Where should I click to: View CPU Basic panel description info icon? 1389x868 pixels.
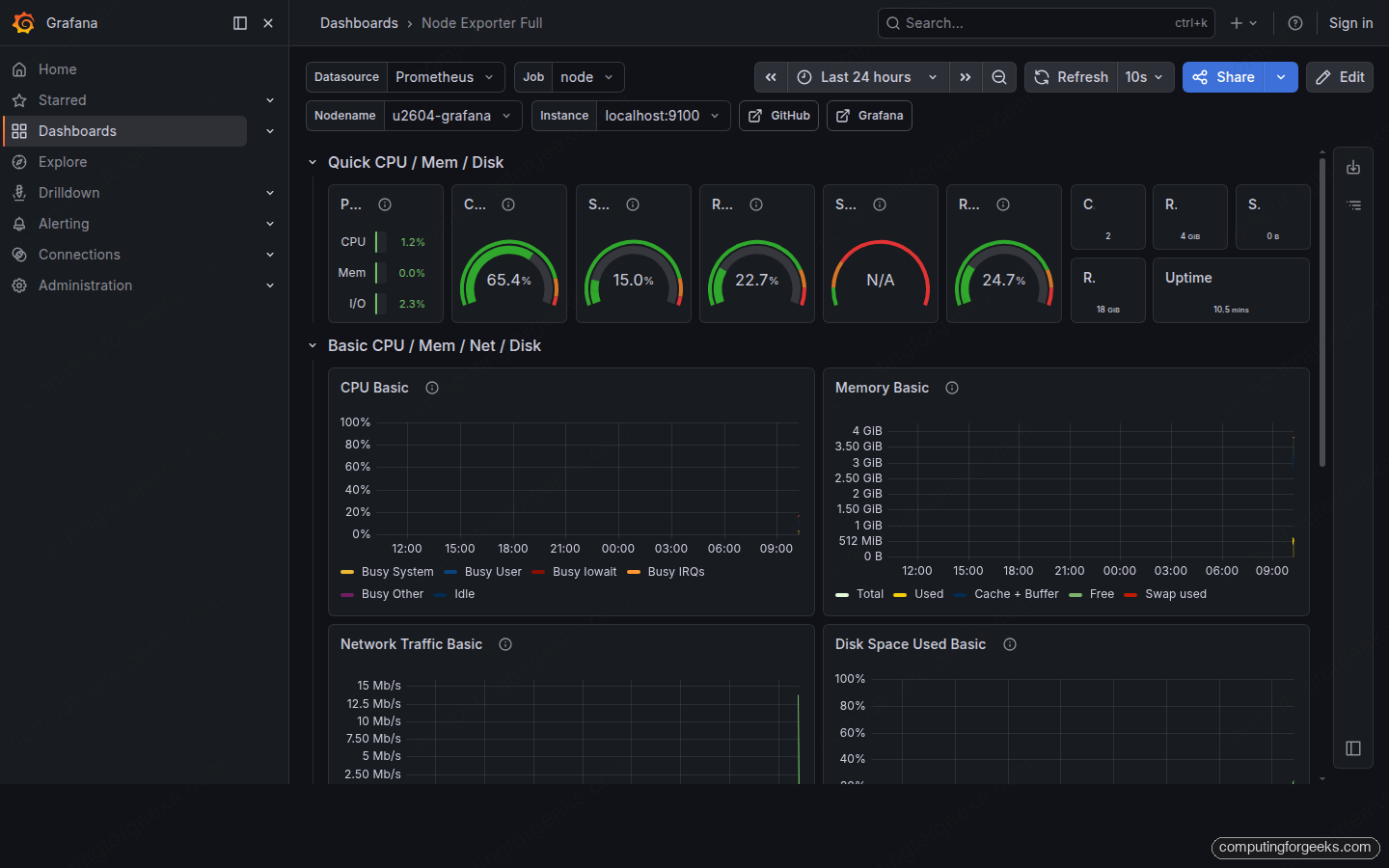pos(431,388)
